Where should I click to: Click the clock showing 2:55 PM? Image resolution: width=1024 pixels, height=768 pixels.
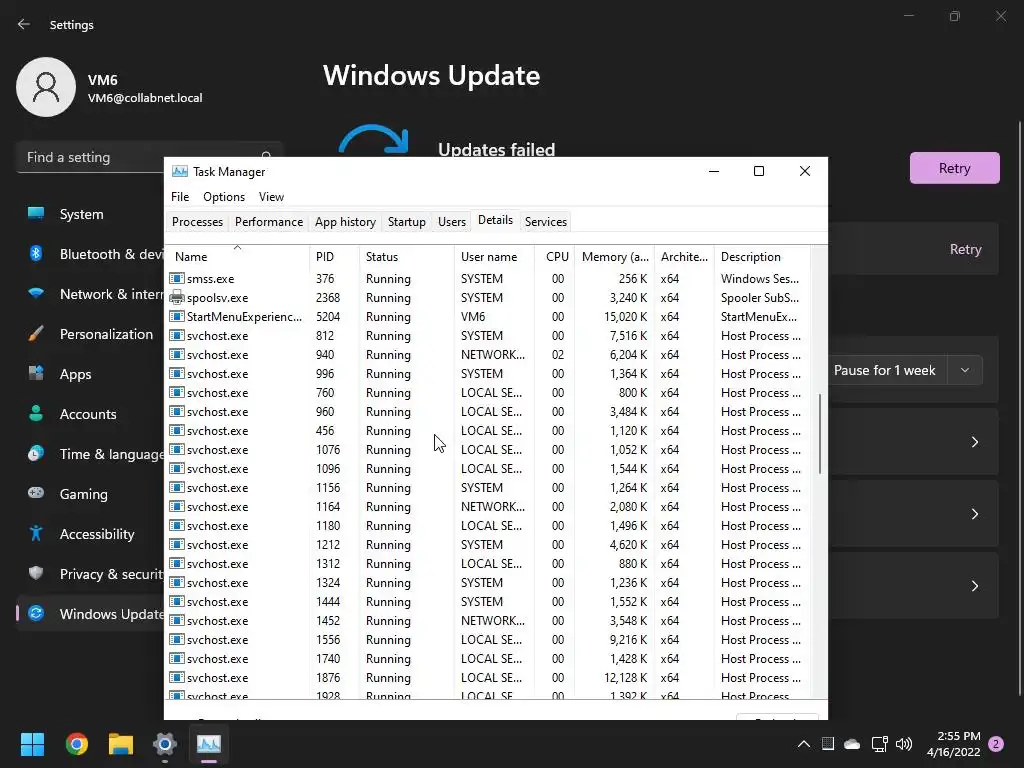(x=953, y=744)
